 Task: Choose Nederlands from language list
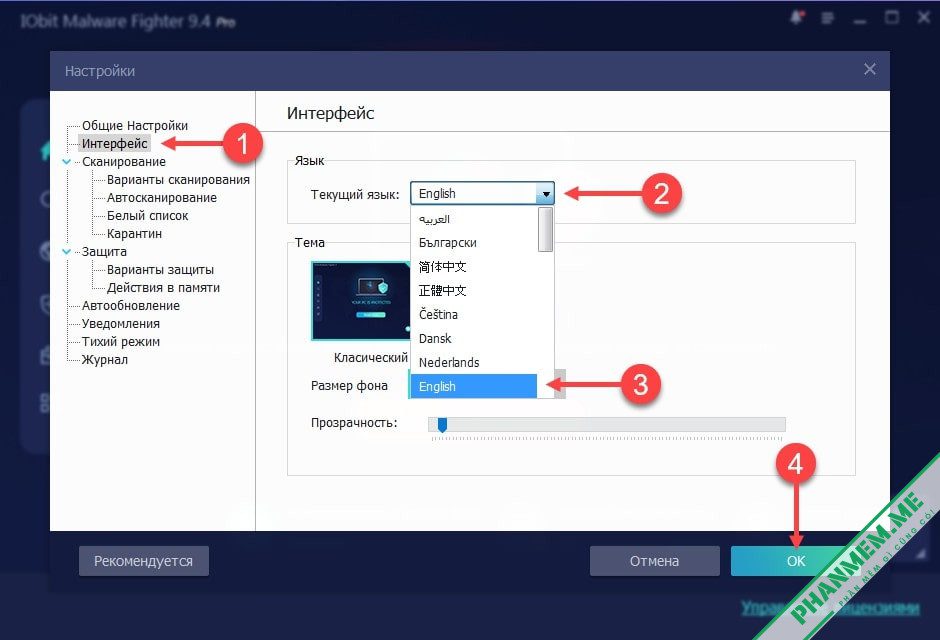[474, 363]
